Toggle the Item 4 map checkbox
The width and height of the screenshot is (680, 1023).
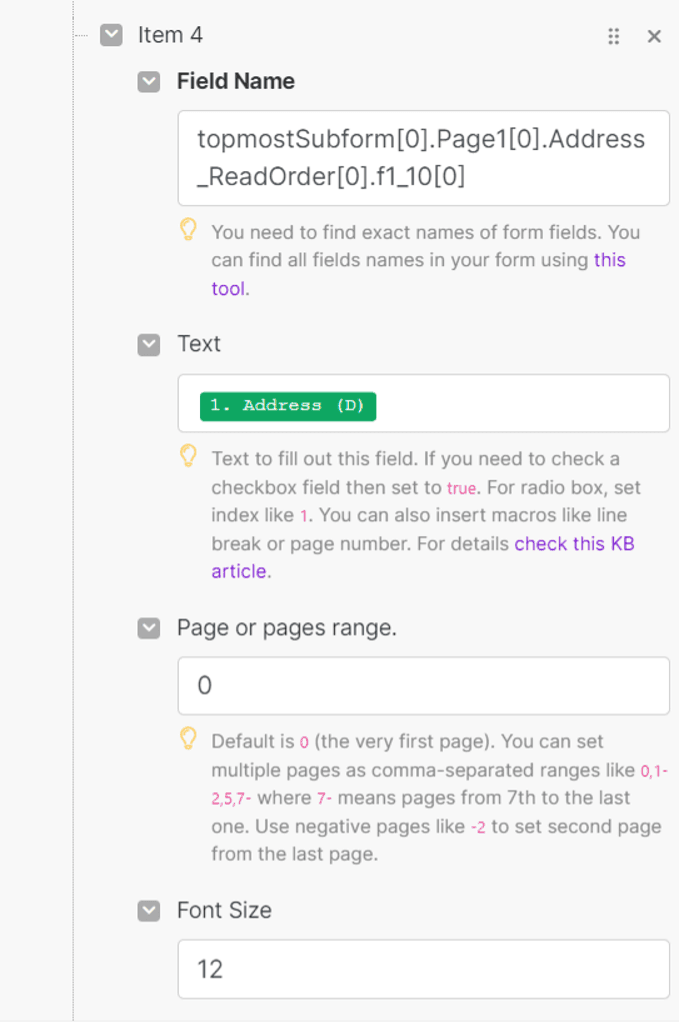(x=111, y=35)
